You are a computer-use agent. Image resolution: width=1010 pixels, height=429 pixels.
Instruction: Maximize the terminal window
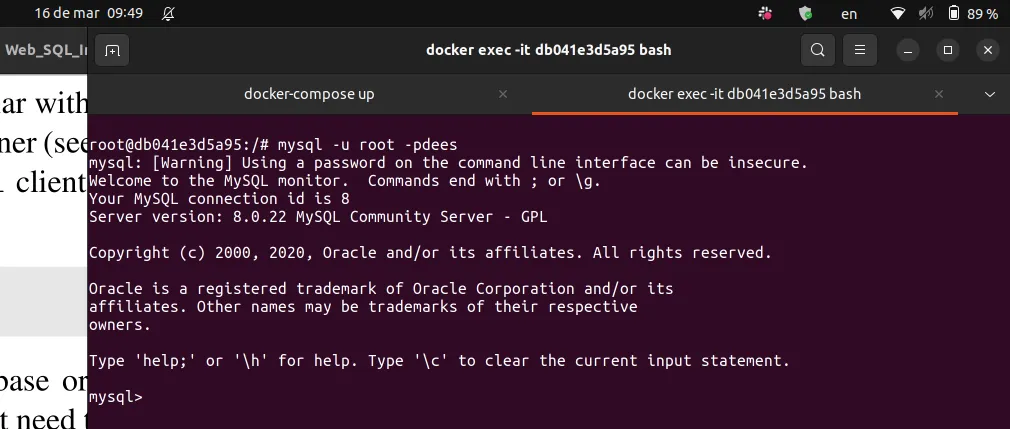click(948, 50)
